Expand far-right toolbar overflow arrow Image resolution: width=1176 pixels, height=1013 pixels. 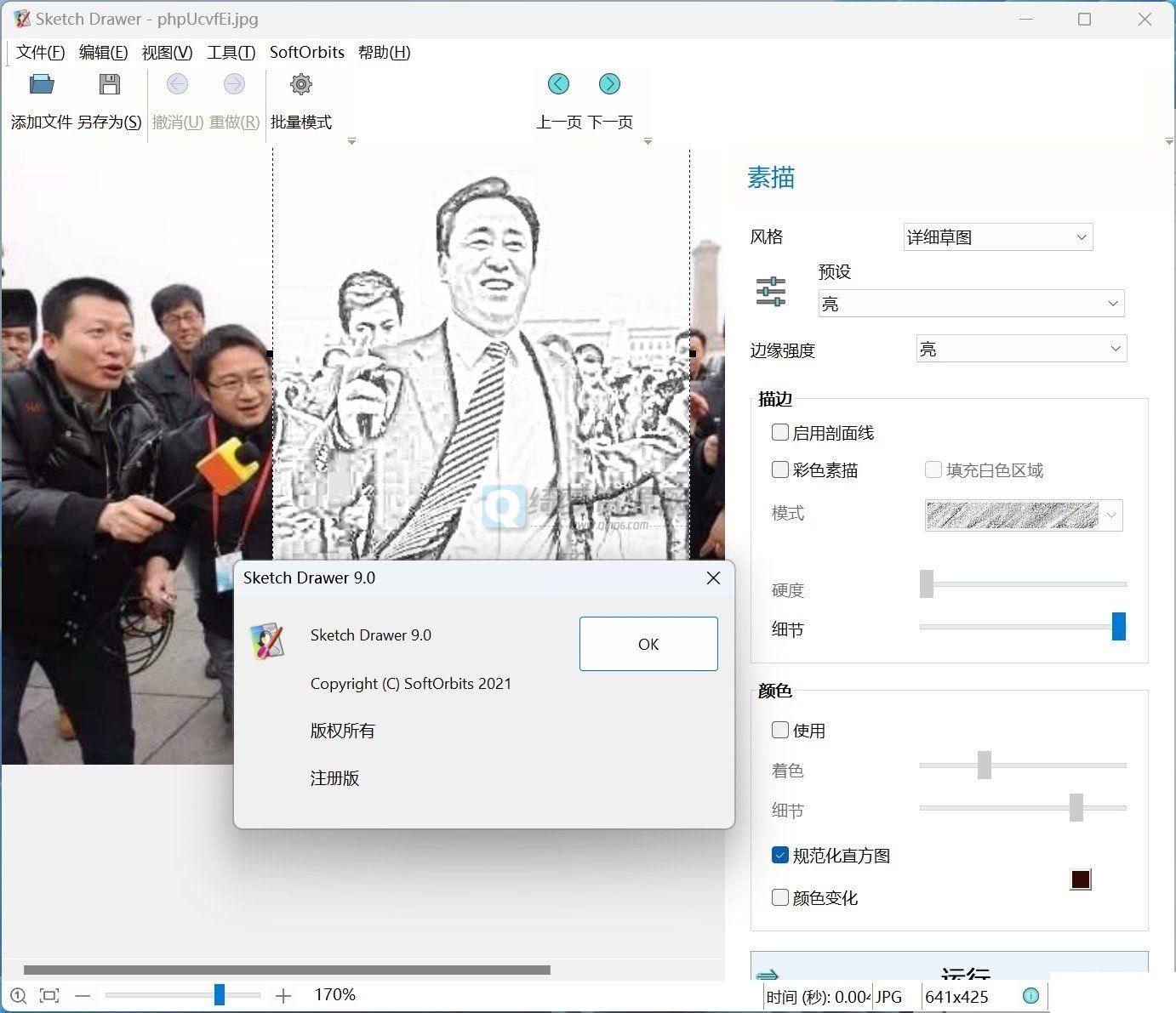point(1169,141)
